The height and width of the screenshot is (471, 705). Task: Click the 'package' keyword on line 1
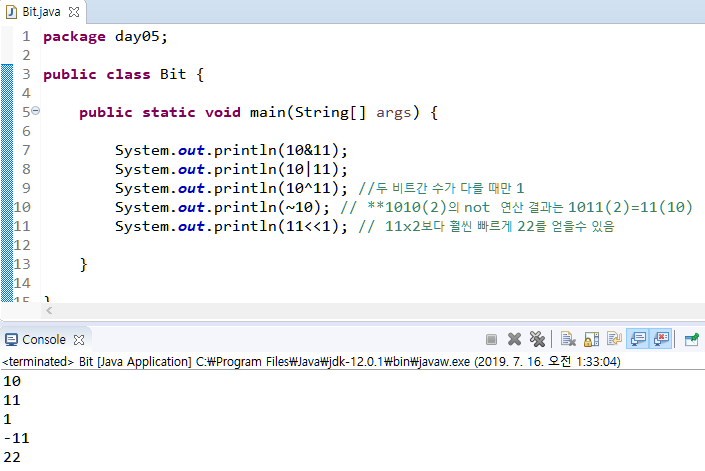pyautogui.click(x=74, y=37)
